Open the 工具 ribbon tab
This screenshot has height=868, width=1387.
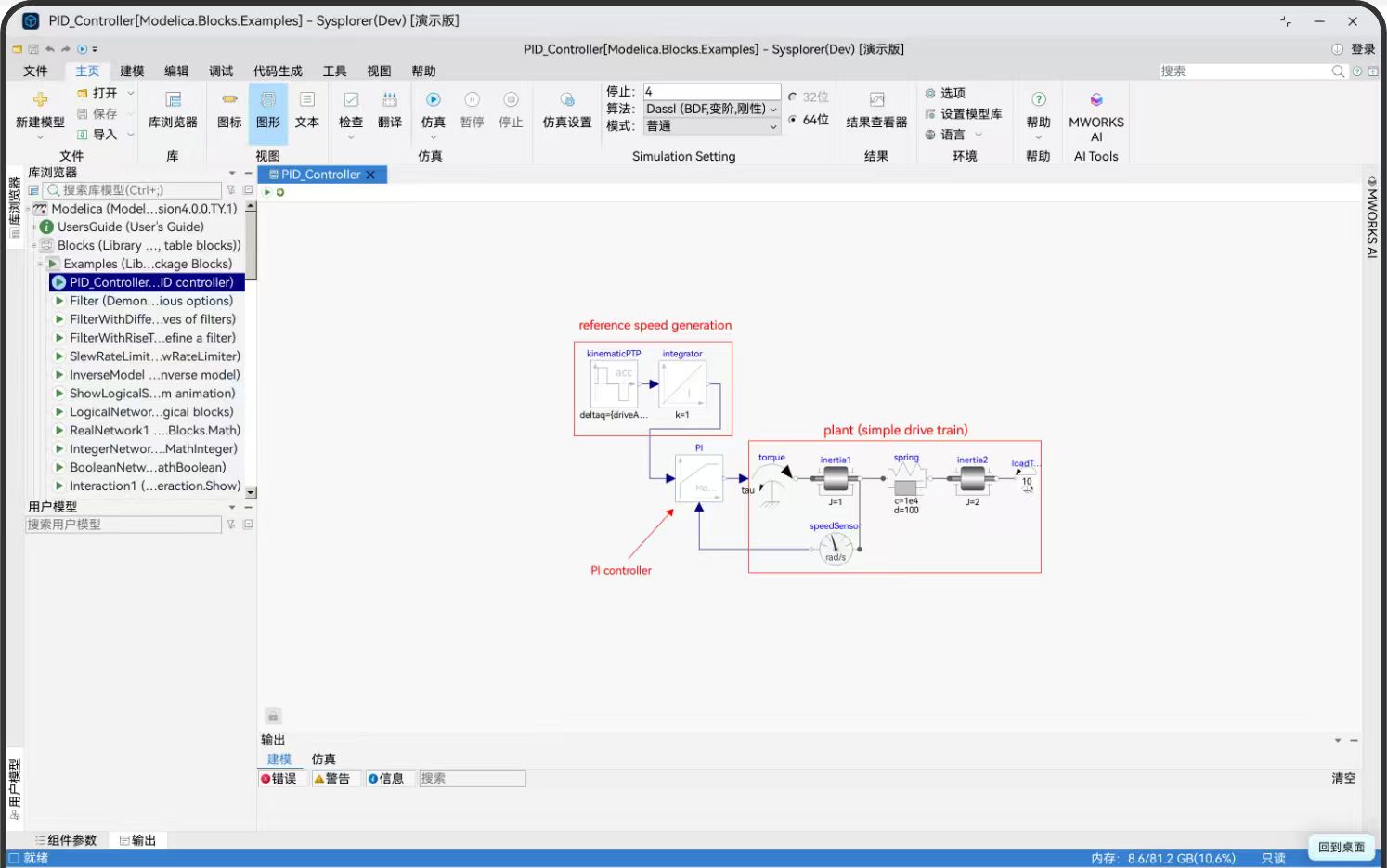click(x=334, y=71)
